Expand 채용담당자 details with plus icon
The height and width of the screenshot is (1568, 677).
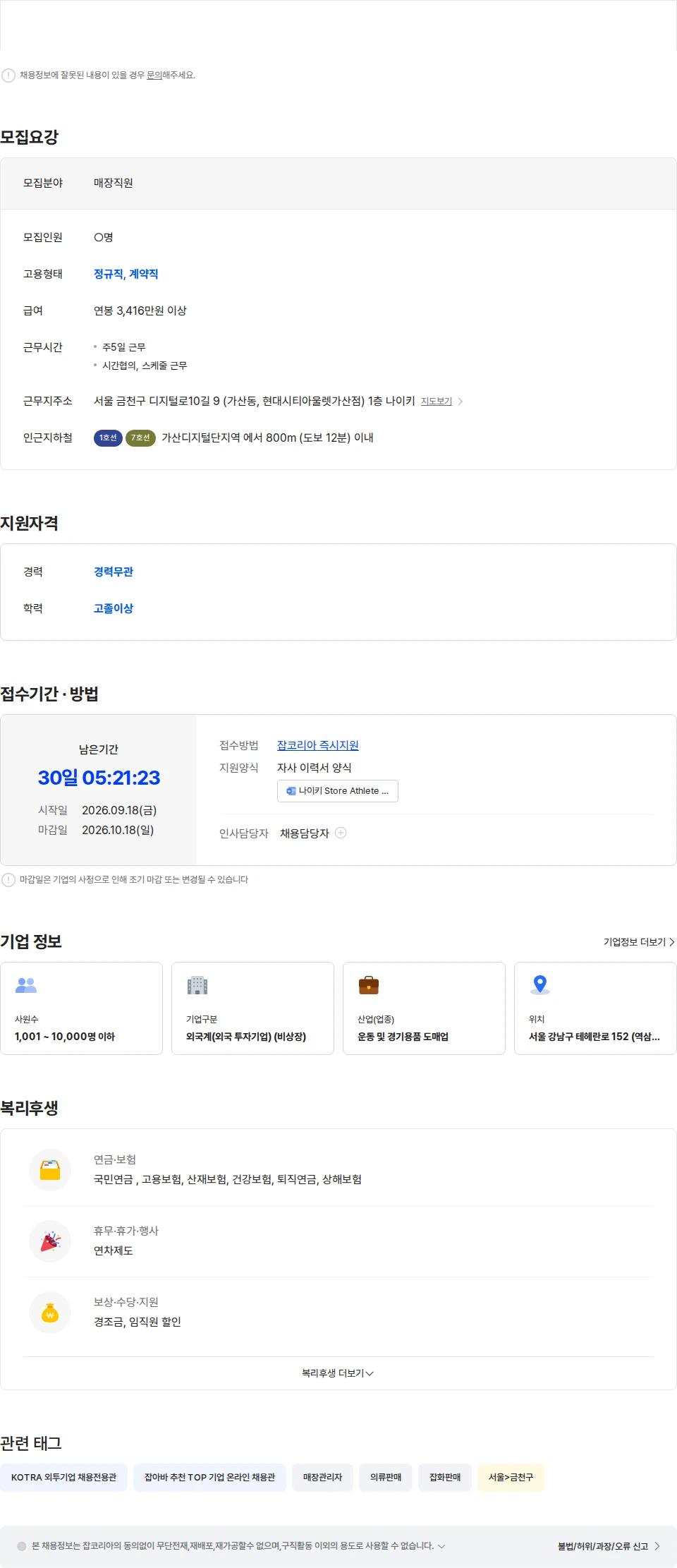(x=341, y=833)
